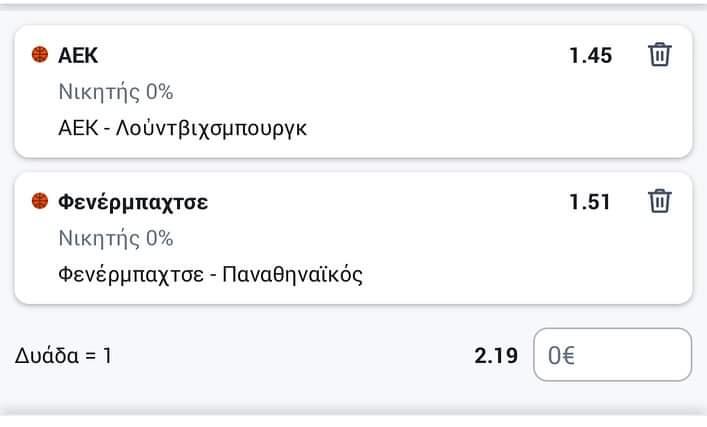The image size is (707, 427).
Task: Click the 1.51 odds value
Action: pyautogui.click(x=590, y=202)
